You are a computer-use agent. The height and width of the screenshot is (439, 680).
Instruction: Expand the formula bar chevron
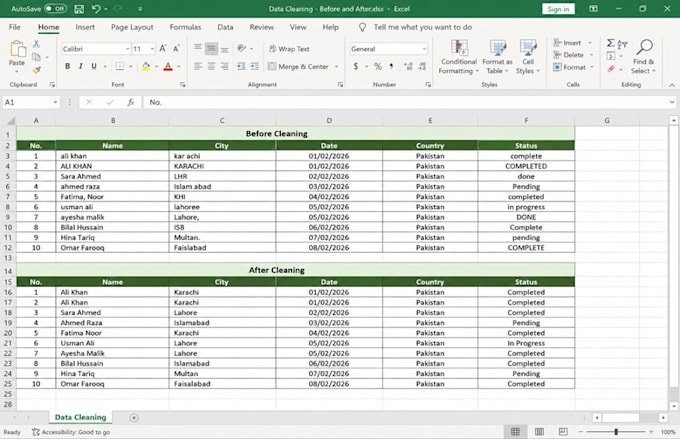[x=671, y=102]
